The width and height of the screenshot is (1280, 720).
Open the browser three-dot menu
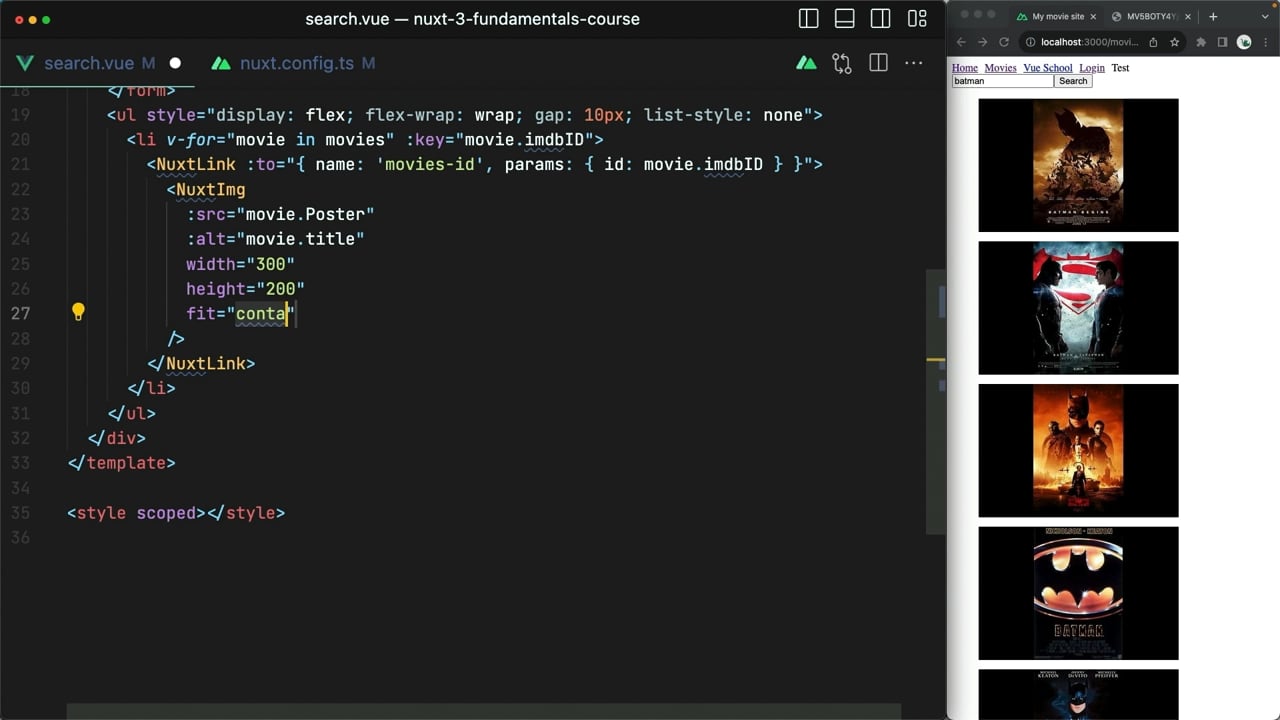pos(1266,42)
